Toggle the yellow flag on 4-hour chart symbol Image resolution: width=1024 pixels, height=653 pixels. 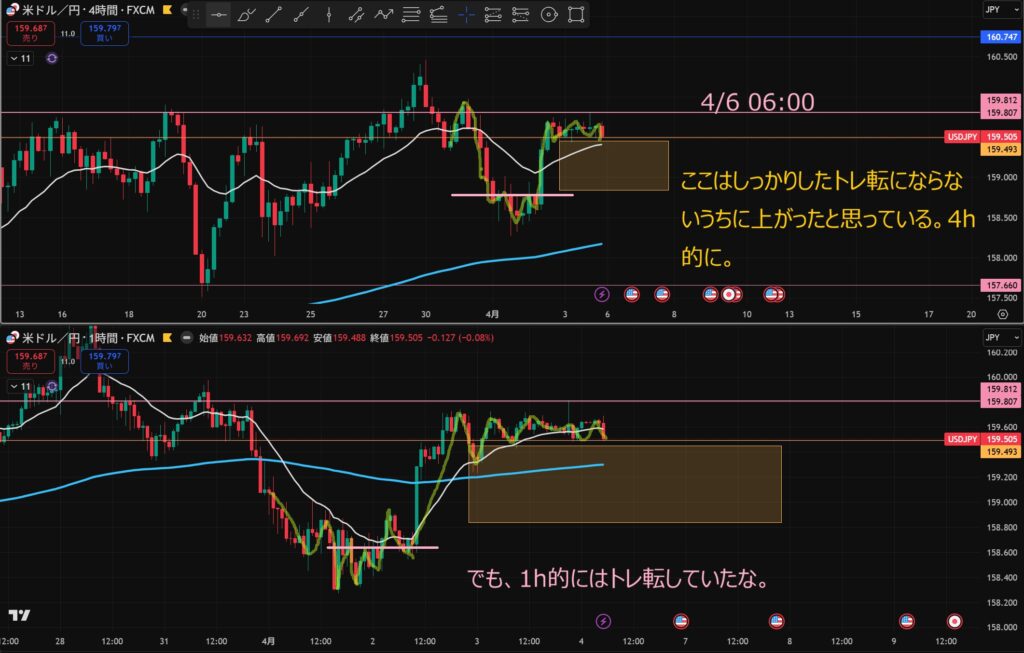pyautogui.click(x=165, y=11)
